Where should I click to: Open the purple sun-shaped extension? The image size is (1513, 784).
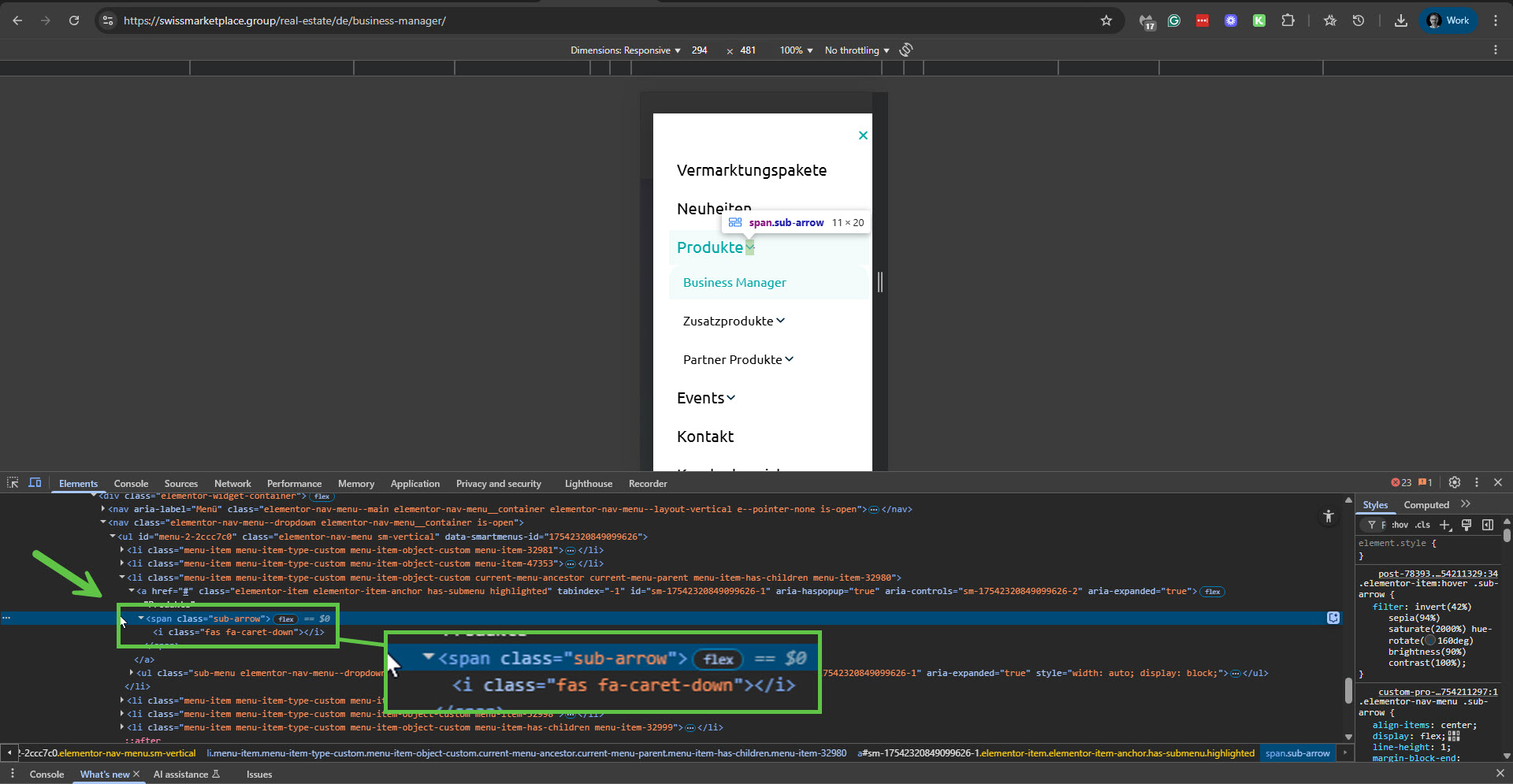pyautogui.click(x=1231, y=20)
